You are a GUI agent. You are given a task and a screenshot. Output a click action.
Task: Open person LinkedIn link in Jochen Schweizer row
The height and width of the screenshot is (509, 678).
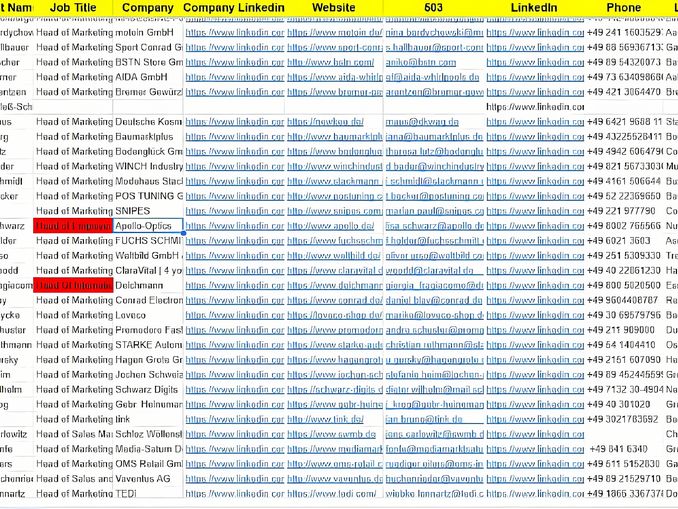tap(535, 375)
